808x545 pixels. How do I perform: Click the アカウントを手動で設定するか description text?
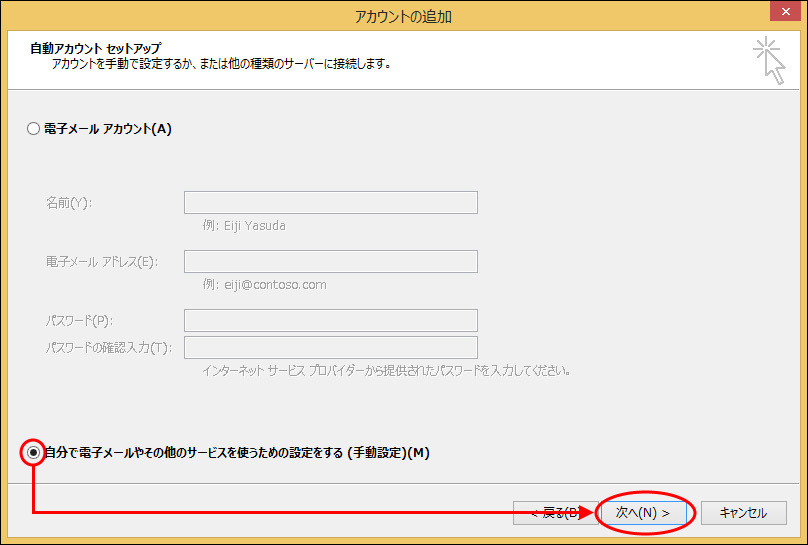(222, 64)
